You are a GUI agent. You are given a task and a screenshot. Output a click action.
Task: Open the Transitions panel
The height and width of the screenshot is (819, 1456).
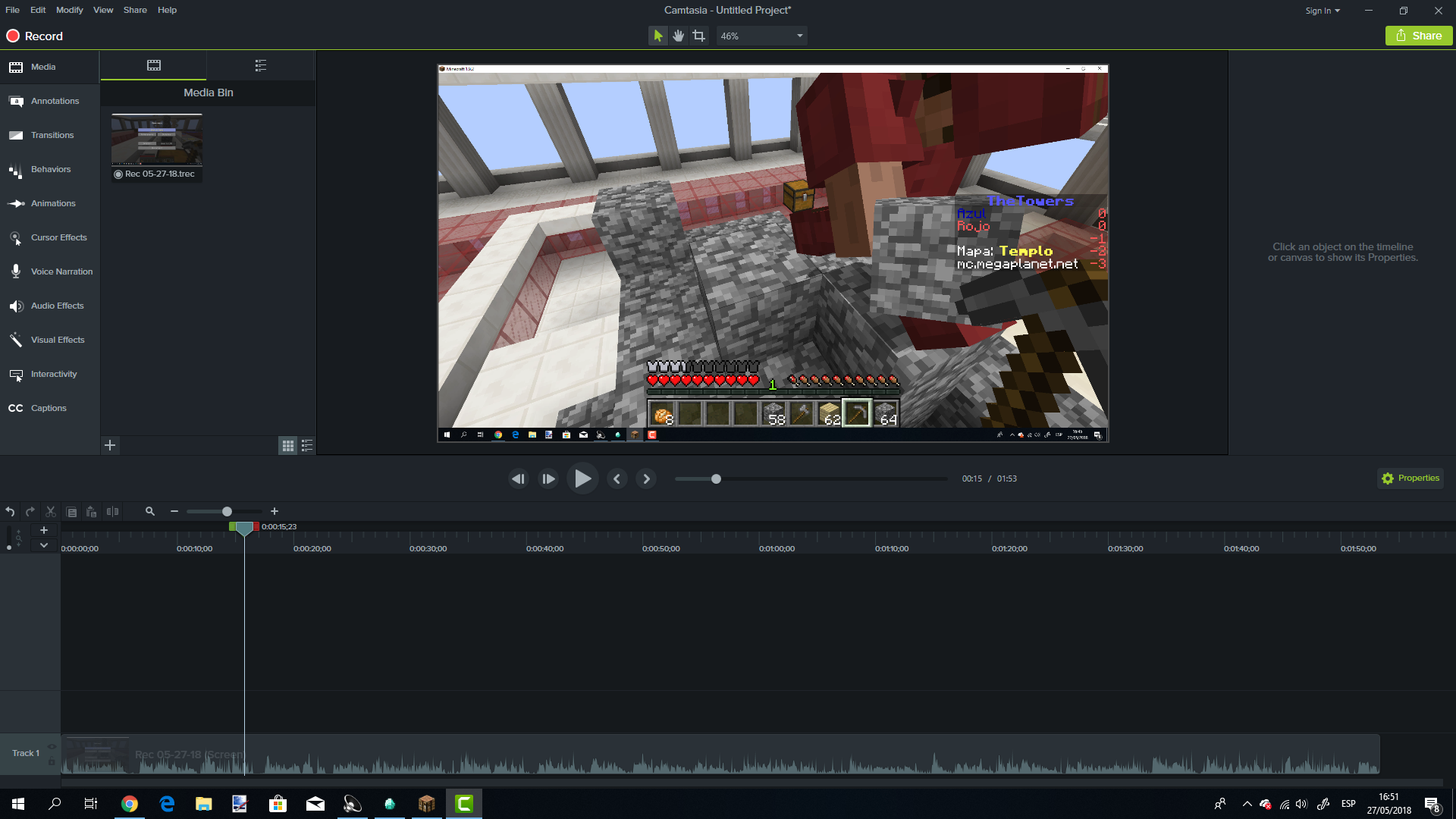(x=49, y=135)
